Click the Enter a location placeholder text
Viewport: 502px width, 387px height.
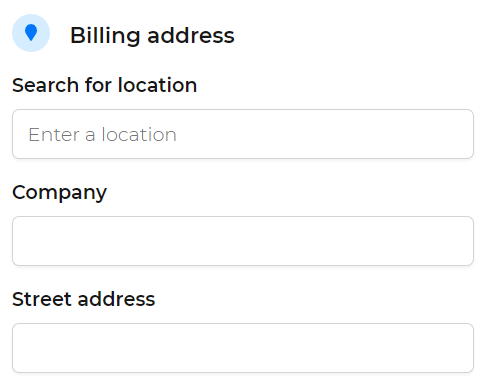tap(102, 135)
